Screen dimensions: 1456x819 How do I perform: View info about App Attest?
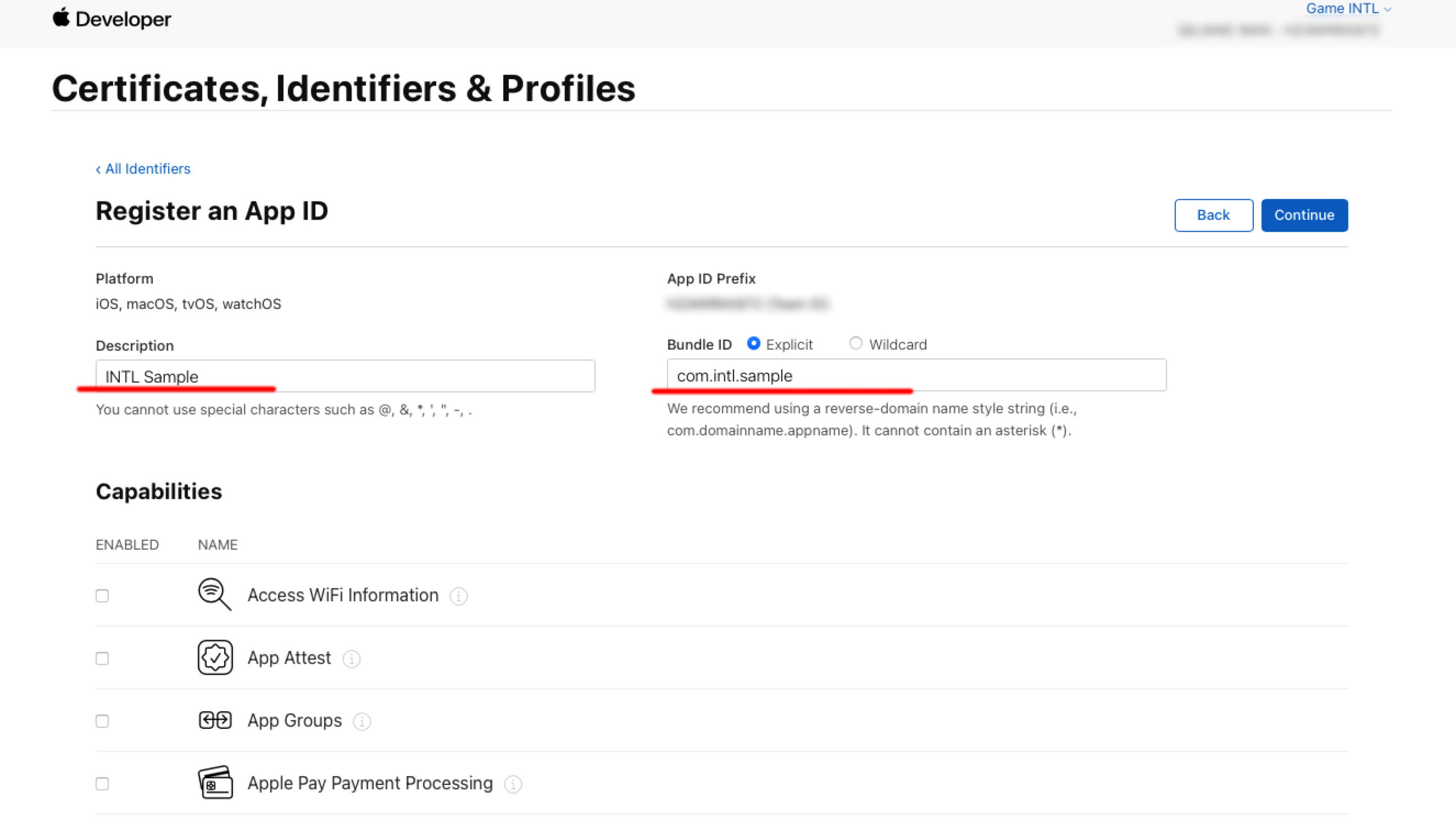click(351, 659)
